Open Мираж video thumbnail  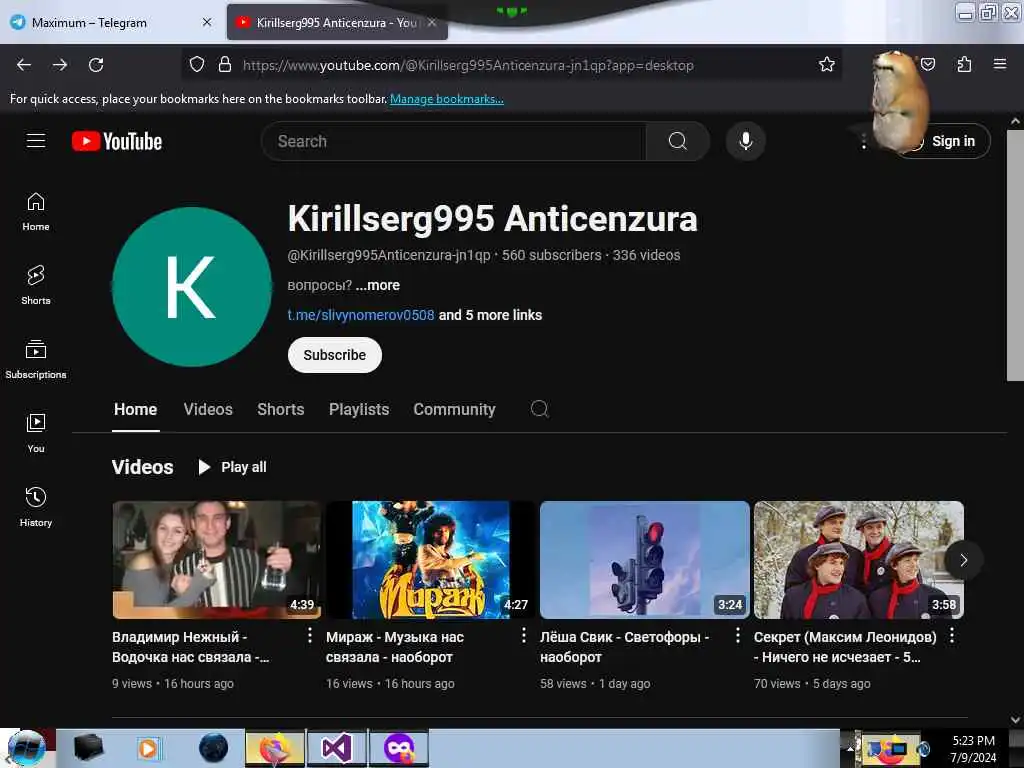click(430, 560)
